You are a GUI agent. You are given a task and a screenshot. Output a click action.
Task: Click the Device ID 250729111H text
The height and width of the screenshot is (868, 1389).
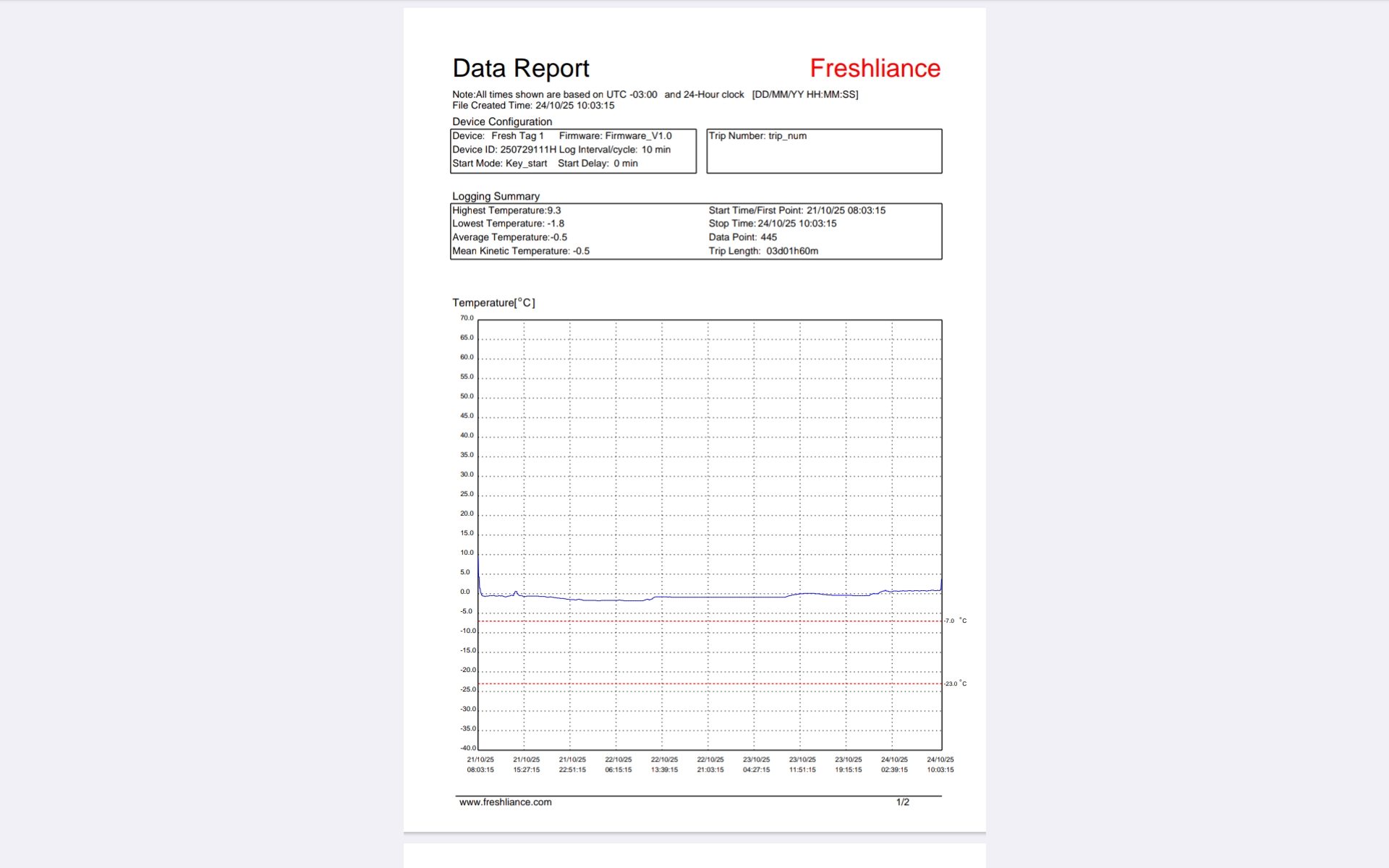pos(504,150)
